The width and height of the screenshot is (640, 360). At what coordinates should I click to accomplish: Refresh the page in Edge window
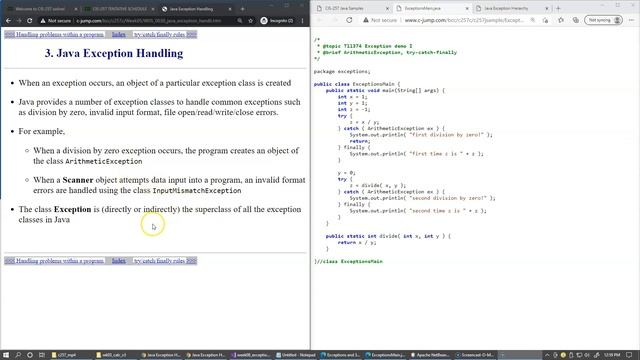pyautogui.click(x=349, y=20)
